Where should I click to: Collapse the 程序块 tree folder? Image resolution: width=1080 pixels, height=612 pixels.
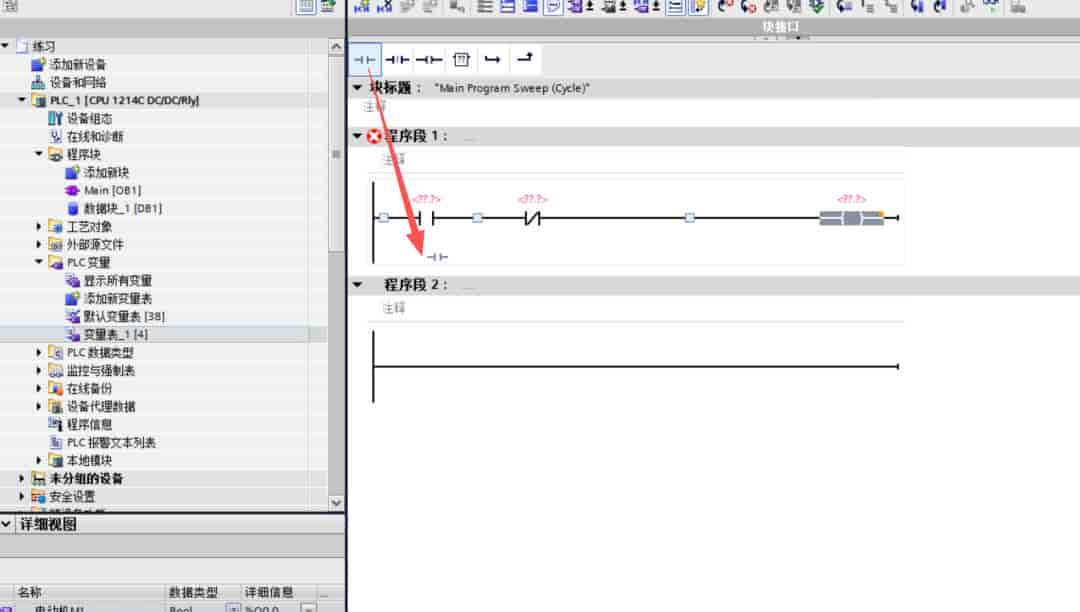[39, 154]
